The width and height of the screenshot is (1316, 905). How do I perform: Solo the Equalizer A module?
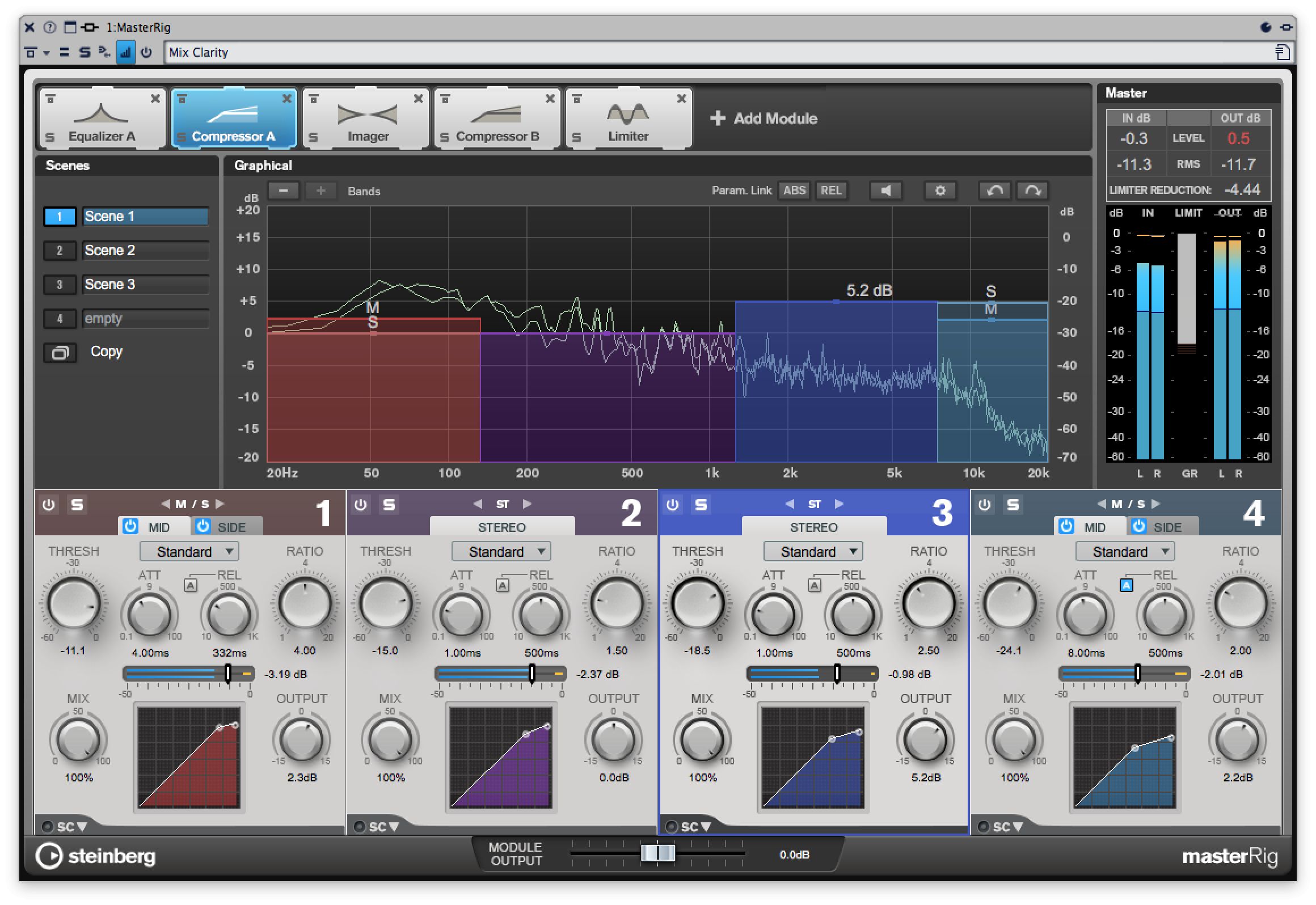tap(50, 137)
